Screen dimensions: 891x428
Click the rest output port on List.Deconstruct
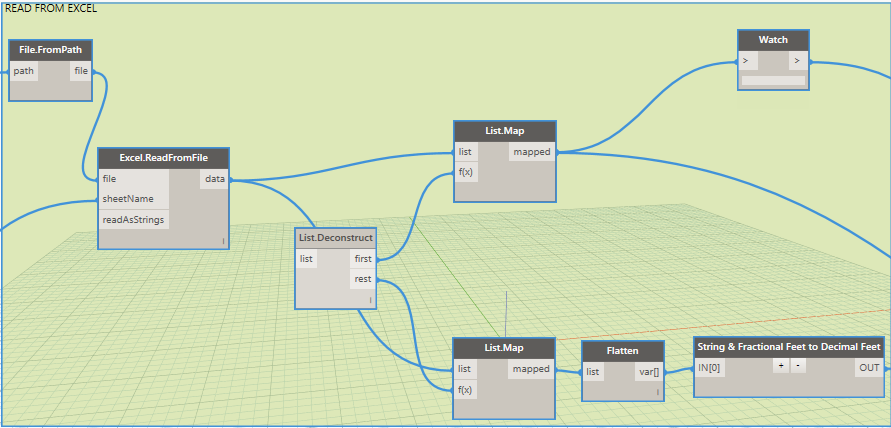(x=363, y=279)
